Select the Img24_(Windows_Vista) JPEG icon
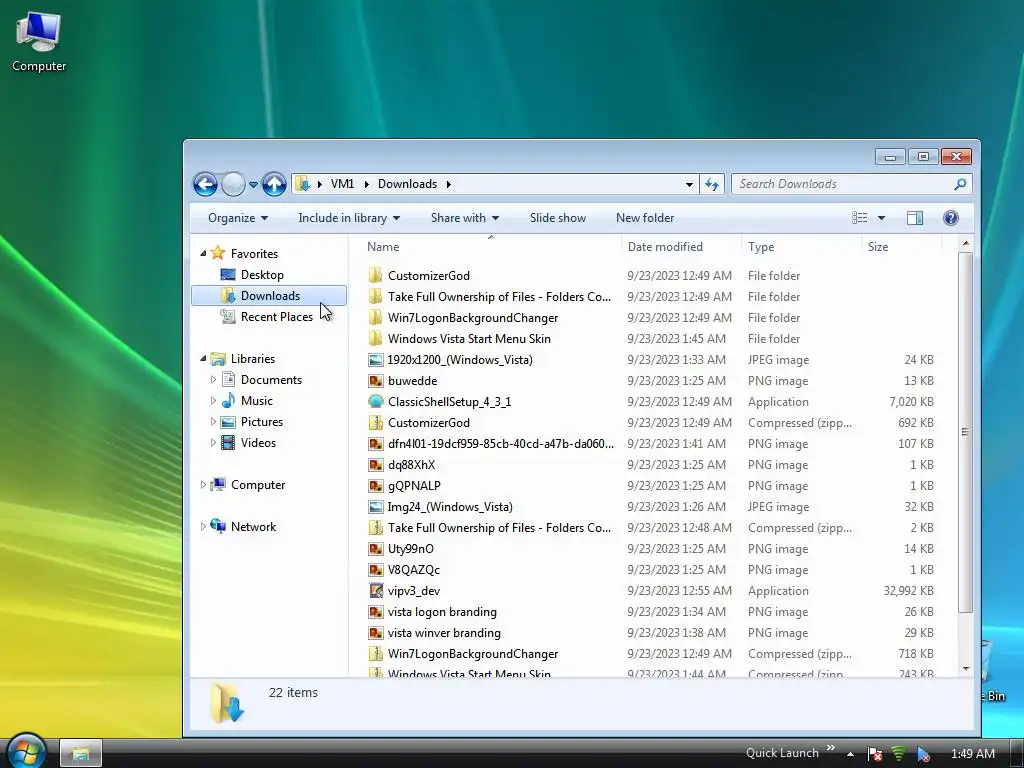 (x=376, y=507)
